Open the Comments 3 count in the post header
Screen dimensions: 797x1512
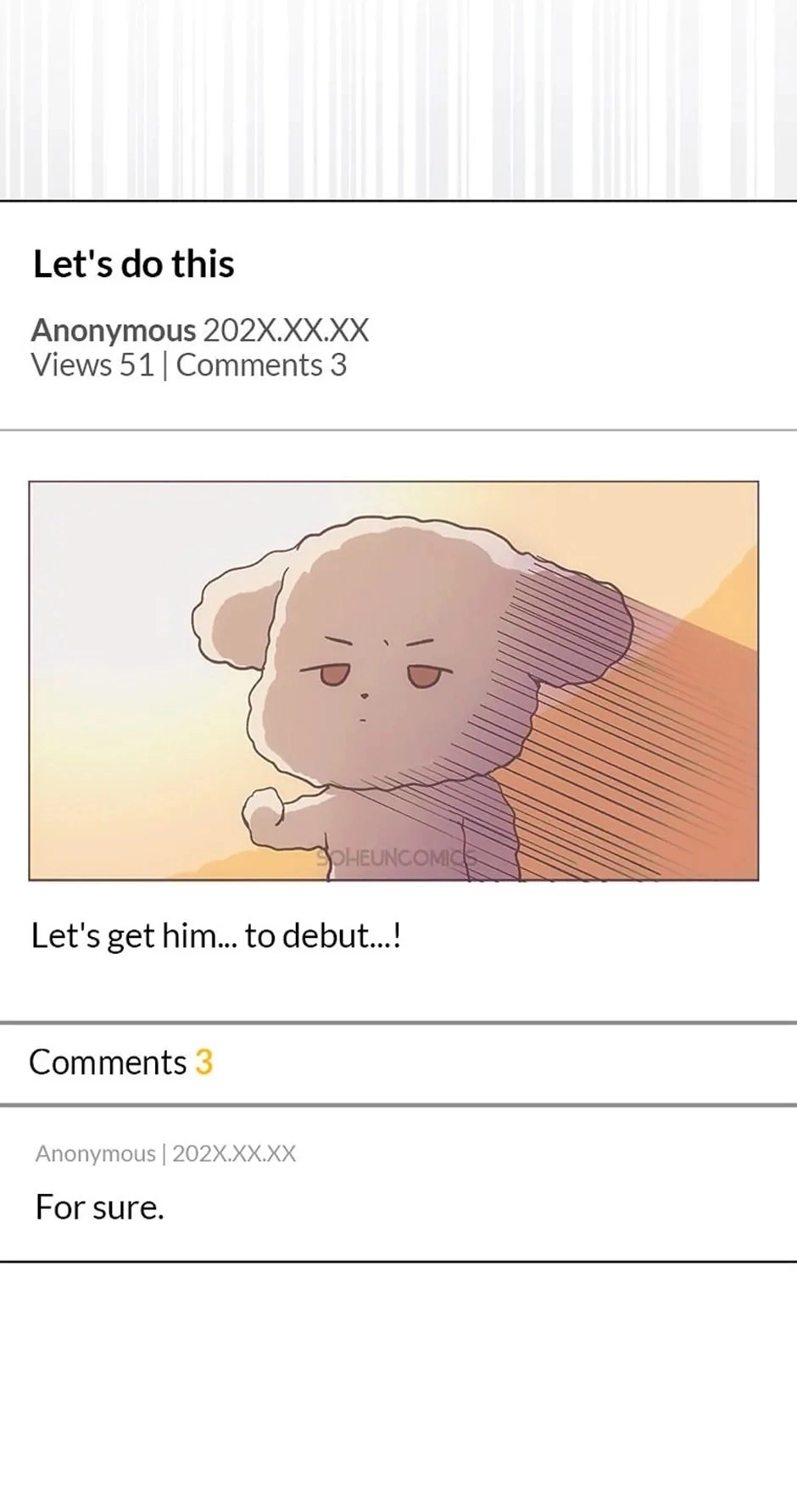[261, 365]
